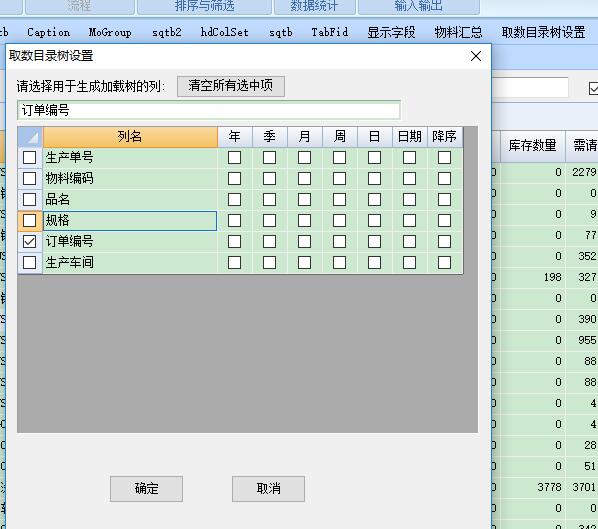Toggle 降序 checkbox for 生产单号

click(444, 158)
